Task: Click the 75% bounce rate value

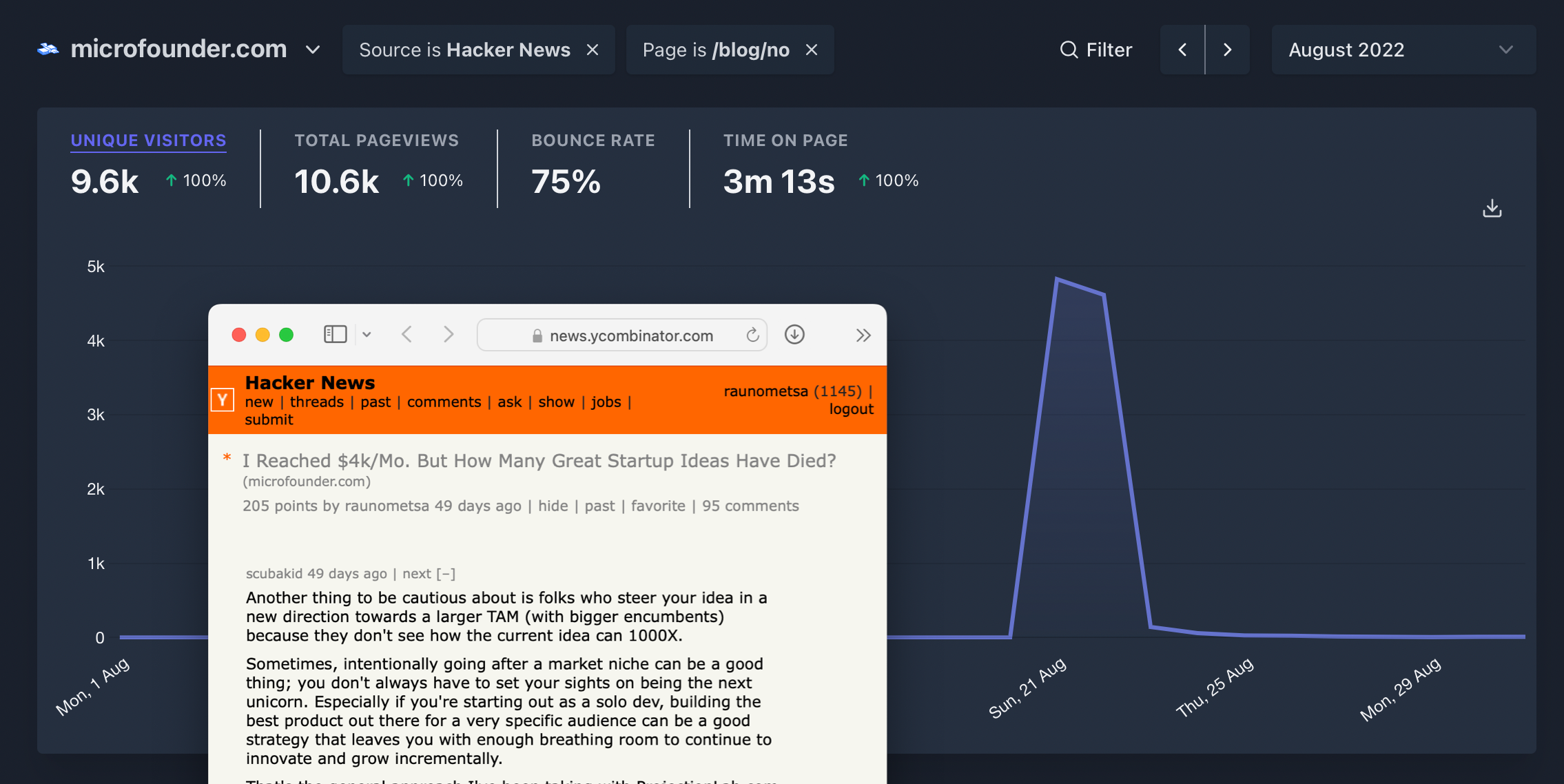Action: [x=566, y=182]
